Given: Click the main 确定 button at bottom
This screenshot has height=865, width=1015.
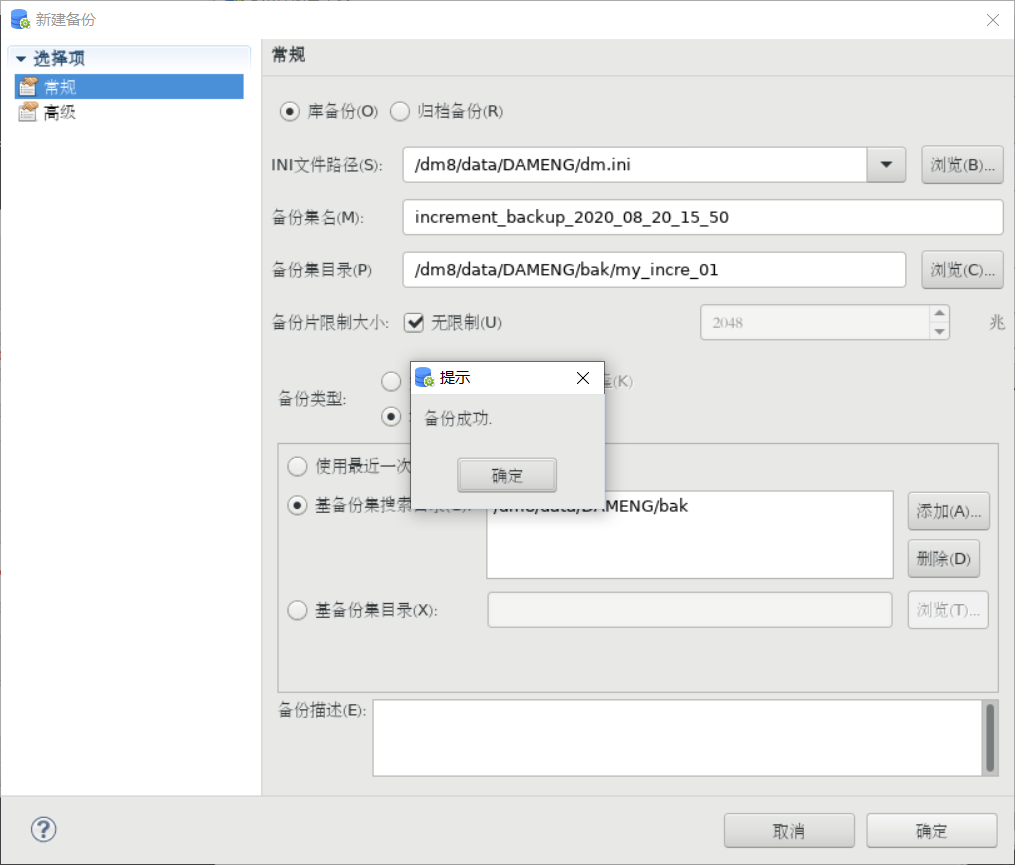Looking at the screenshot, I should (x=931, y=831).
